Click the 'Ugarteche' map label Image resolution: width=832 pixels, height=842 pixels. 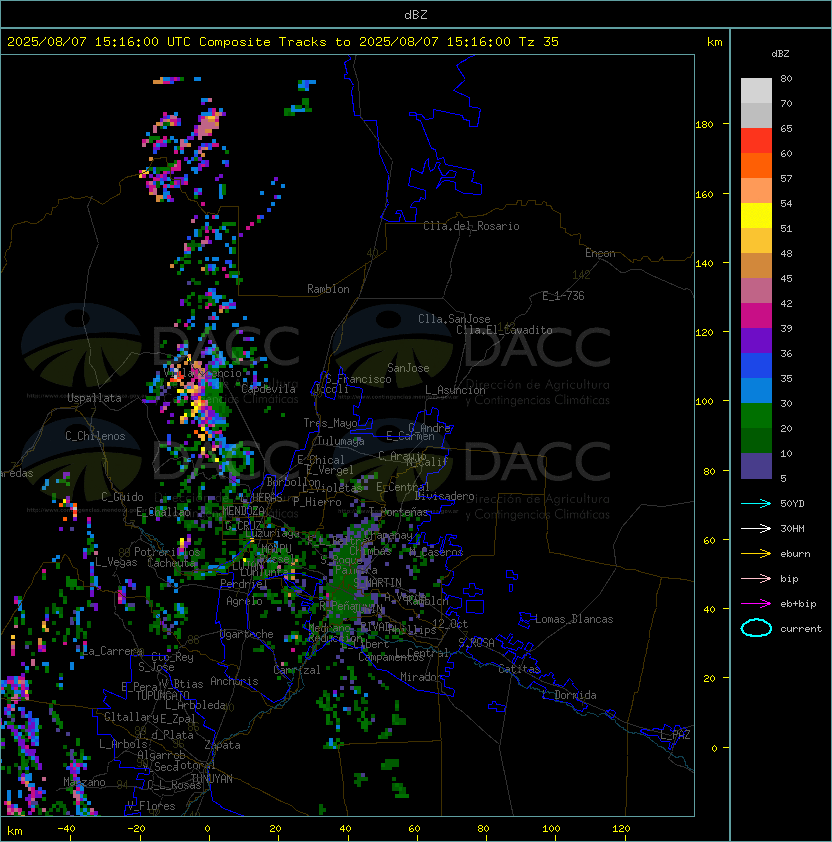point(246,634)
